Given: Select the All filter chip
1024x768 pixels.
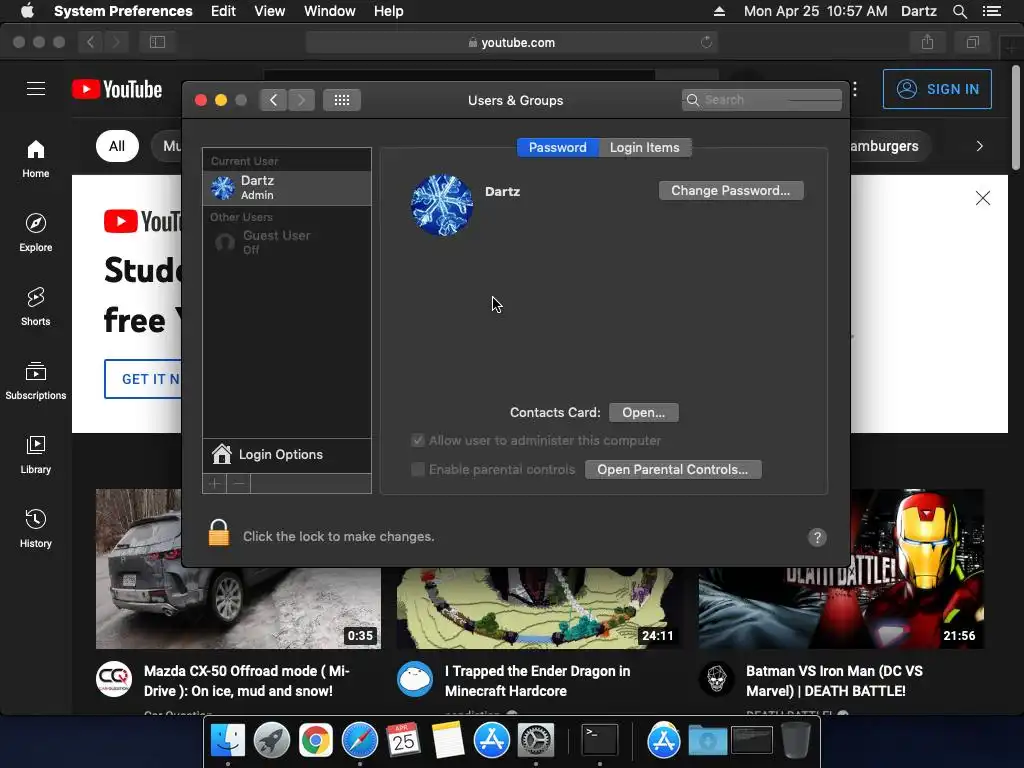Looking at the screenshot, I should (117, 146).
